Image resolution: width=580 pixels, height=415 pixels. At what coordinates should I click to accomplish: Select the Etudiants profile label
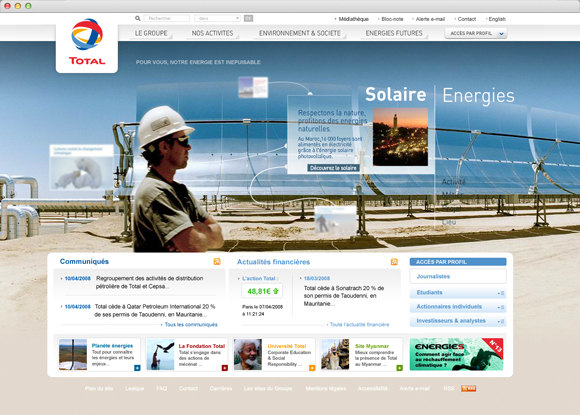(x=429, y=293)
